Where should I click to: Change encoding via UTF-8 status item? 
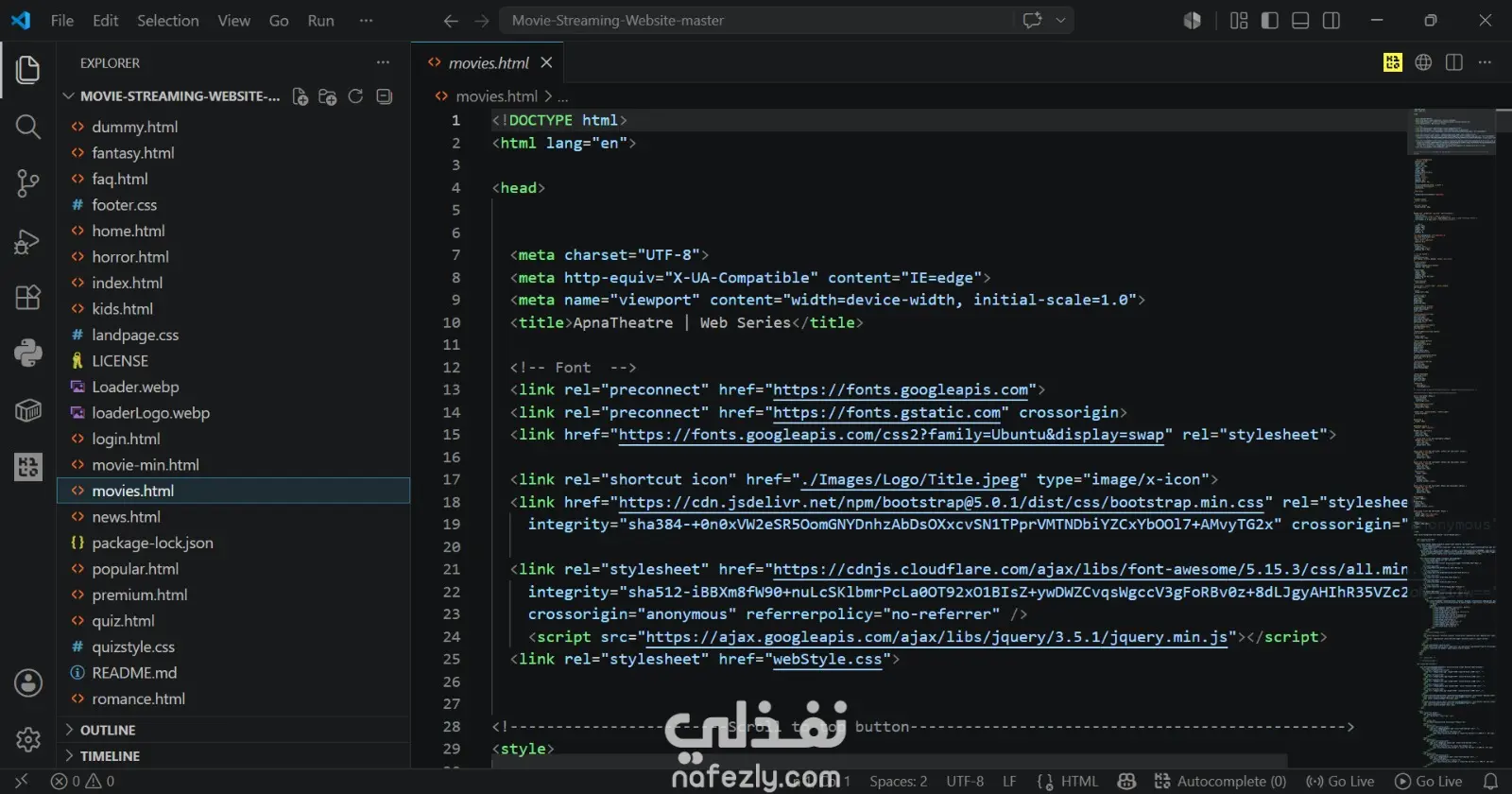coord(965,782)
